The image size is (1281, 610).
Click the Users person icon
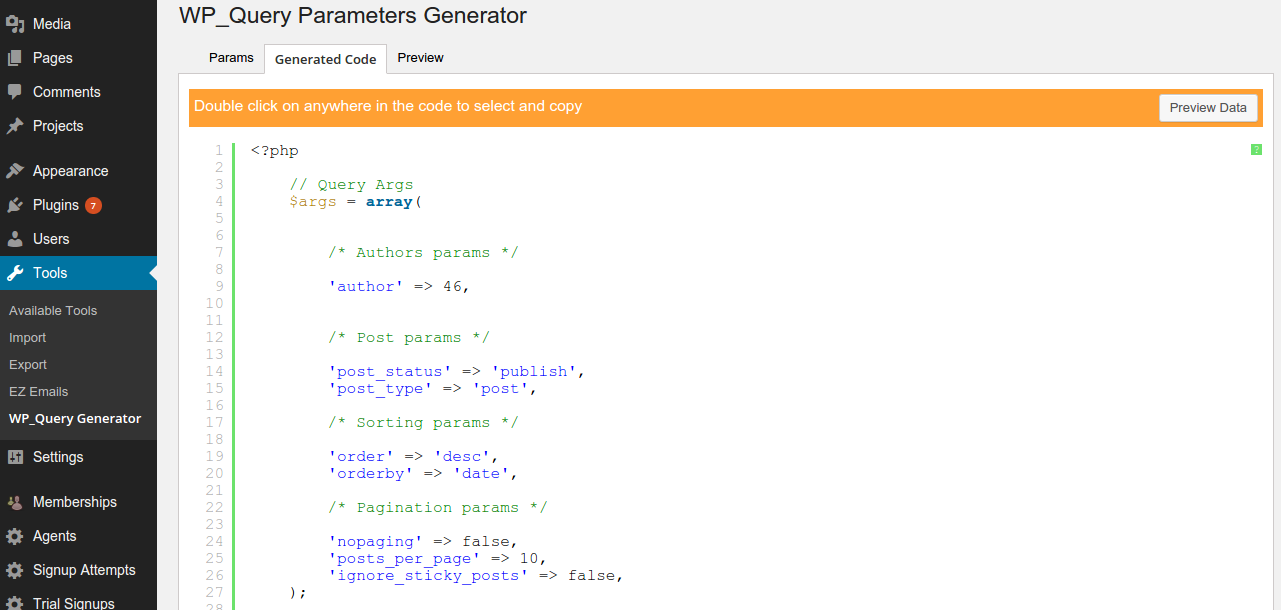coord(15,239)
